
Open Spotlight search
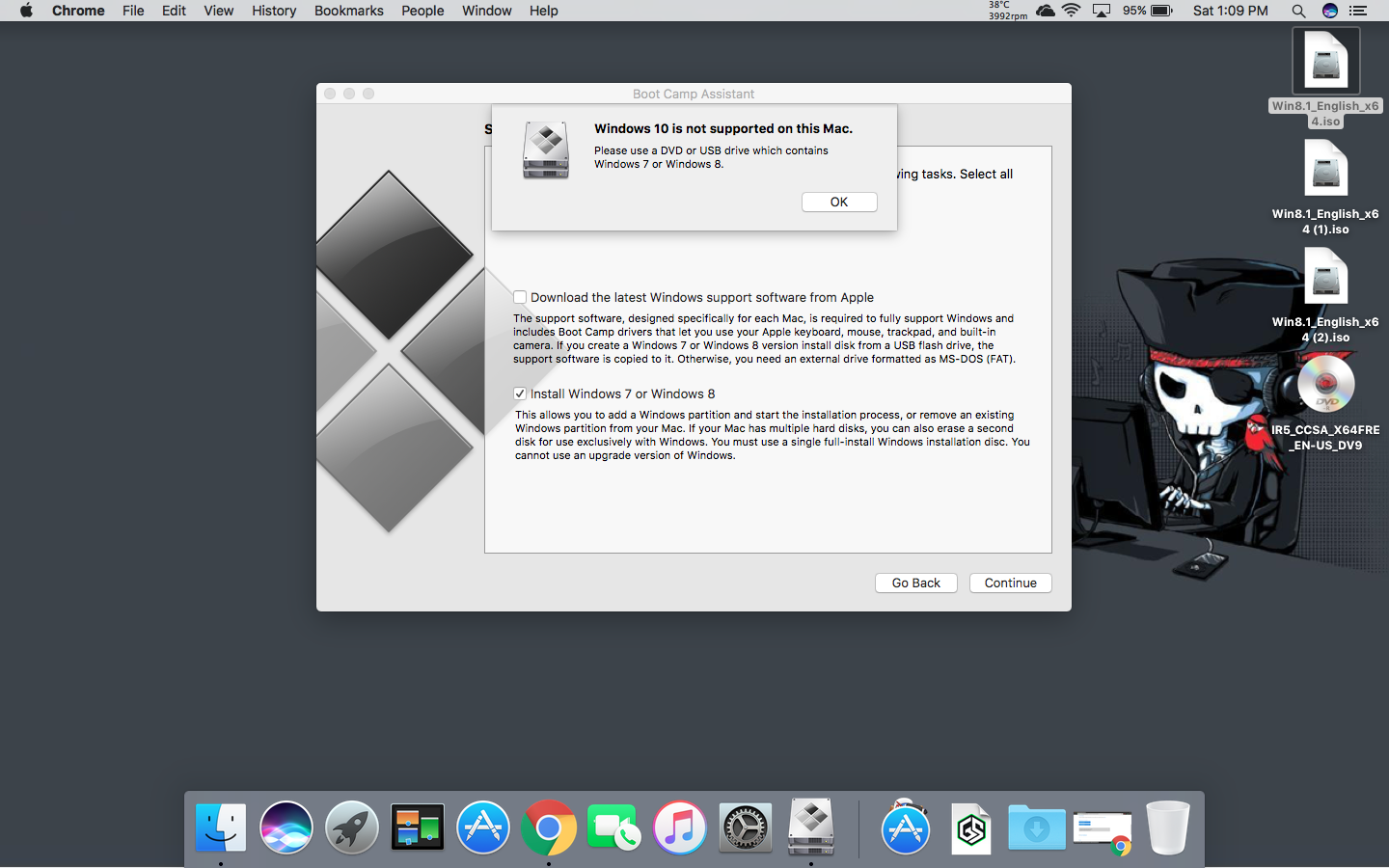point(1298,11)
